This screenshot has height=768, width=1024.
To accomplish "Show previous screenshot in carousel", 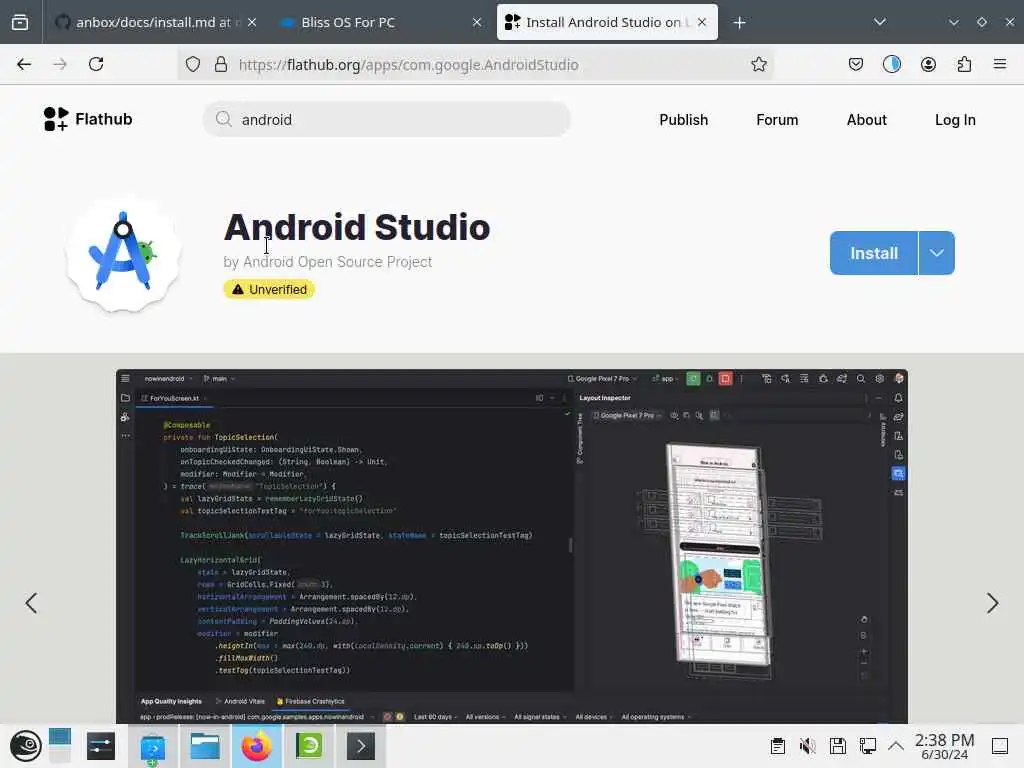I will [31, 603].
